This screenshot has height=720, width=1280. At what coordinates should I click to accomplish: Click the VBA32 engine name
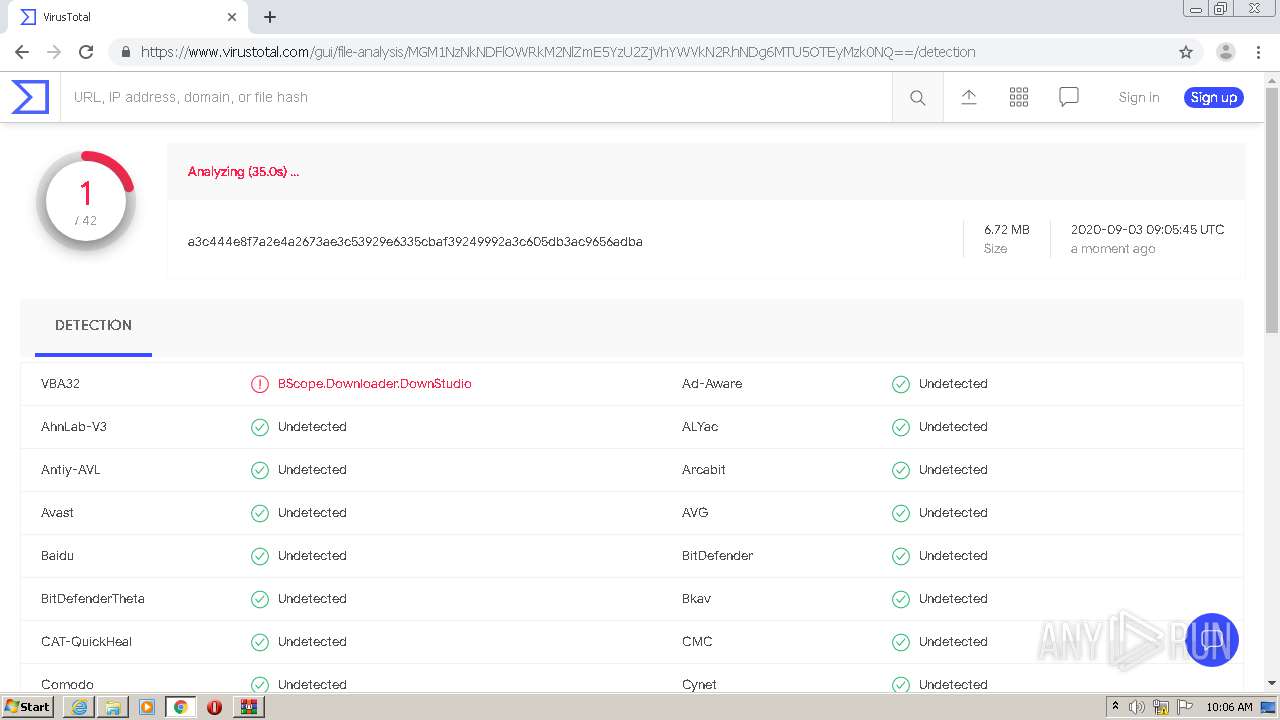[60, 384]
